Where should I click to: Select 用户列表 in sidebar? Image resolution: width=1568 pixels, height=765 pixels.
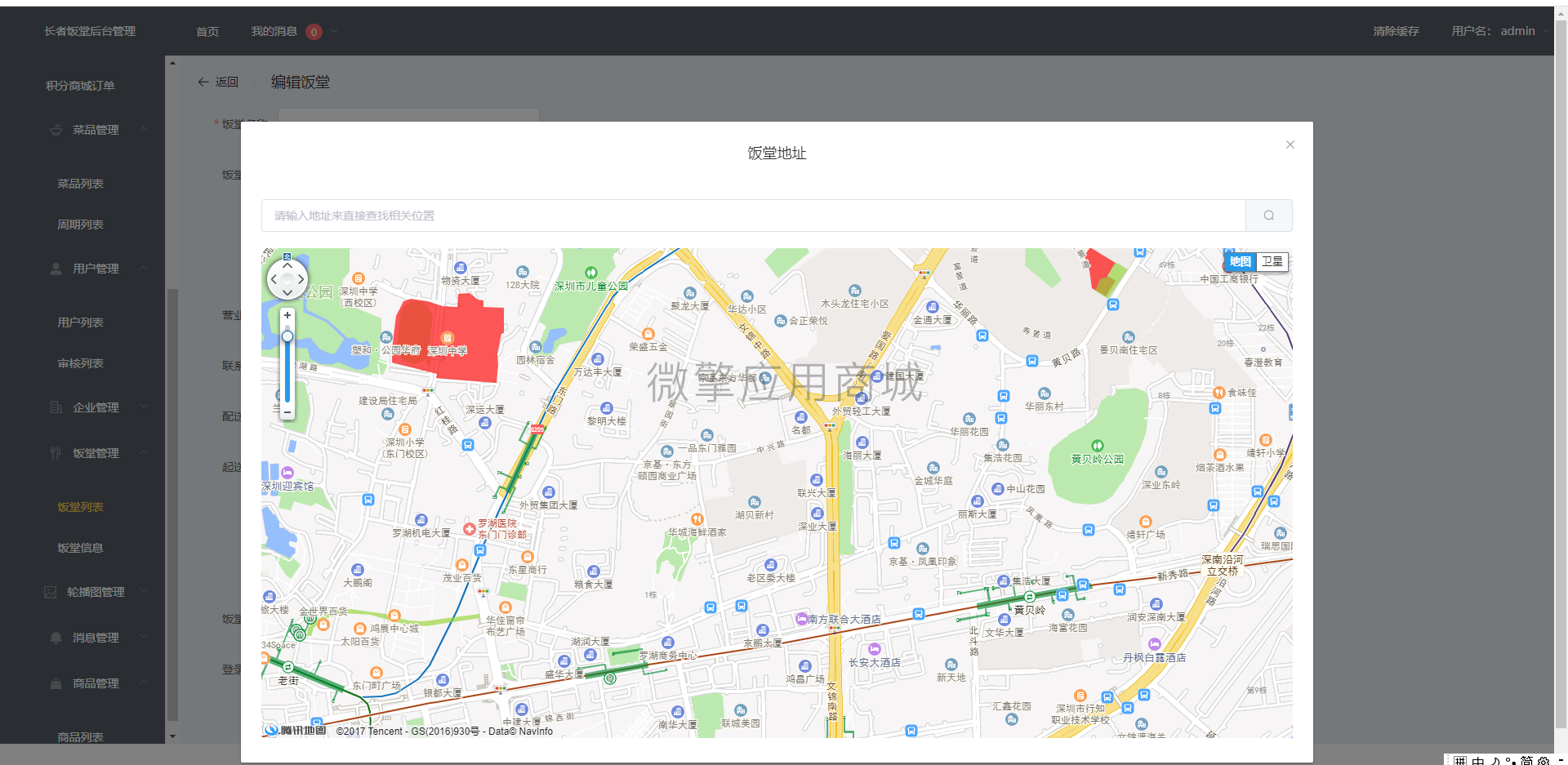click(80, 322)
